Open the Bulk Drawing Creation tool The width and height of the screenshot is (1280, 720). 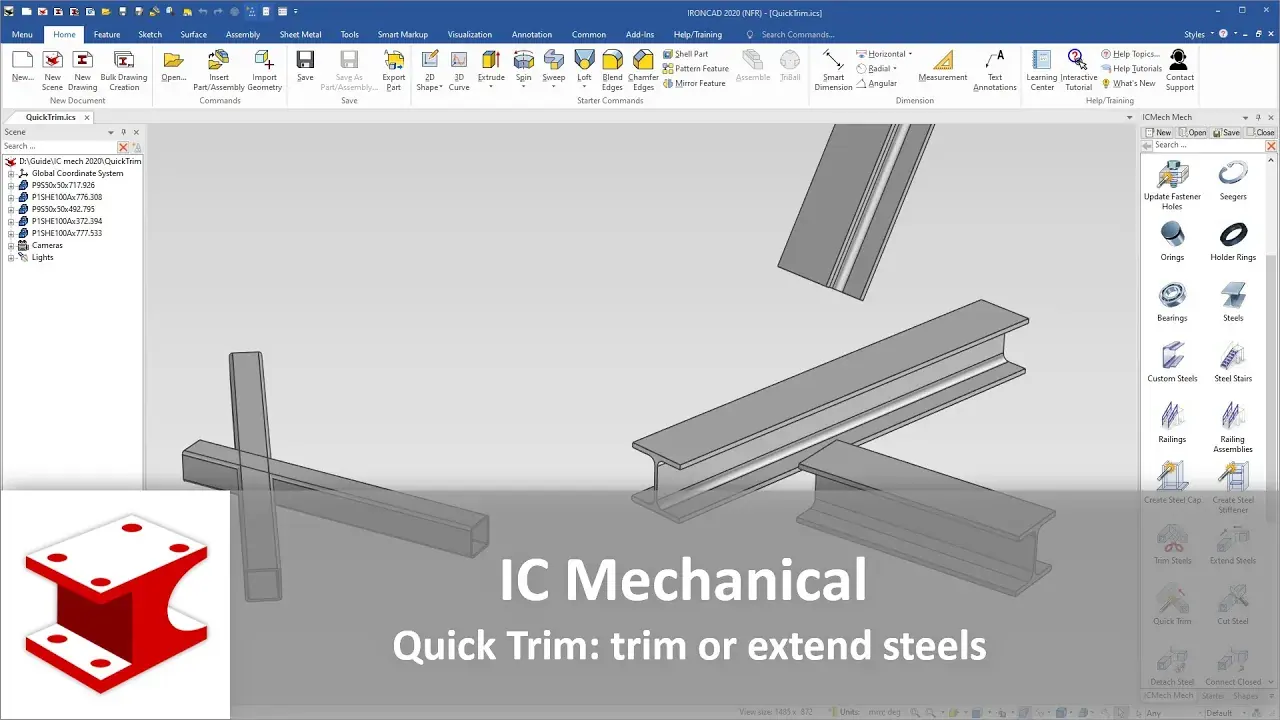click(x=124, y=70)
